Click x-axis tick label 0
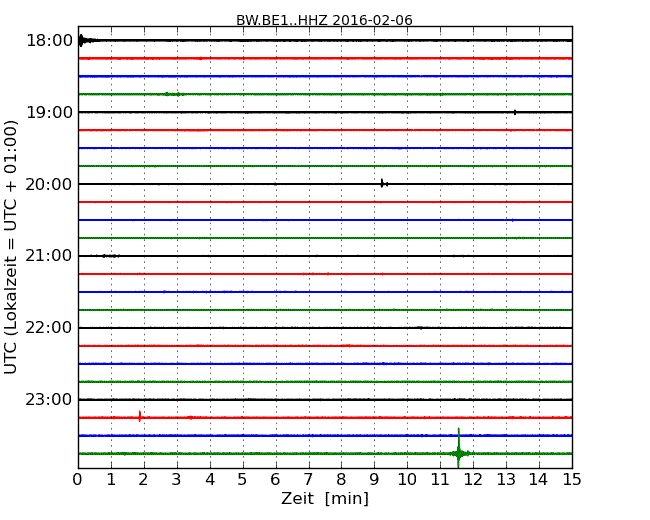This screenshot has height=520, width=650. [x=78, y=480]
